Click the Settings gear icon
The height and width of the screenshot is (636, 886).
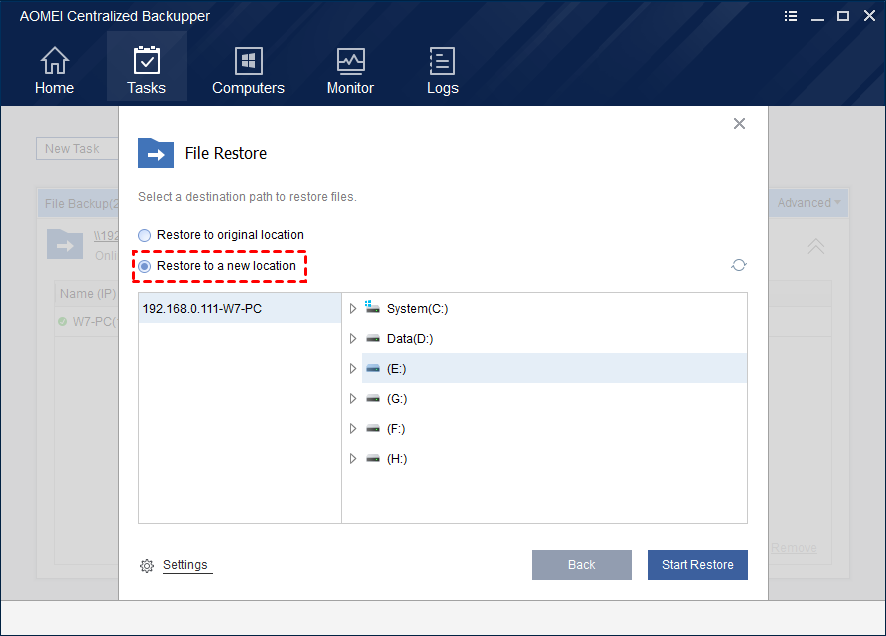tap(147, 565)
